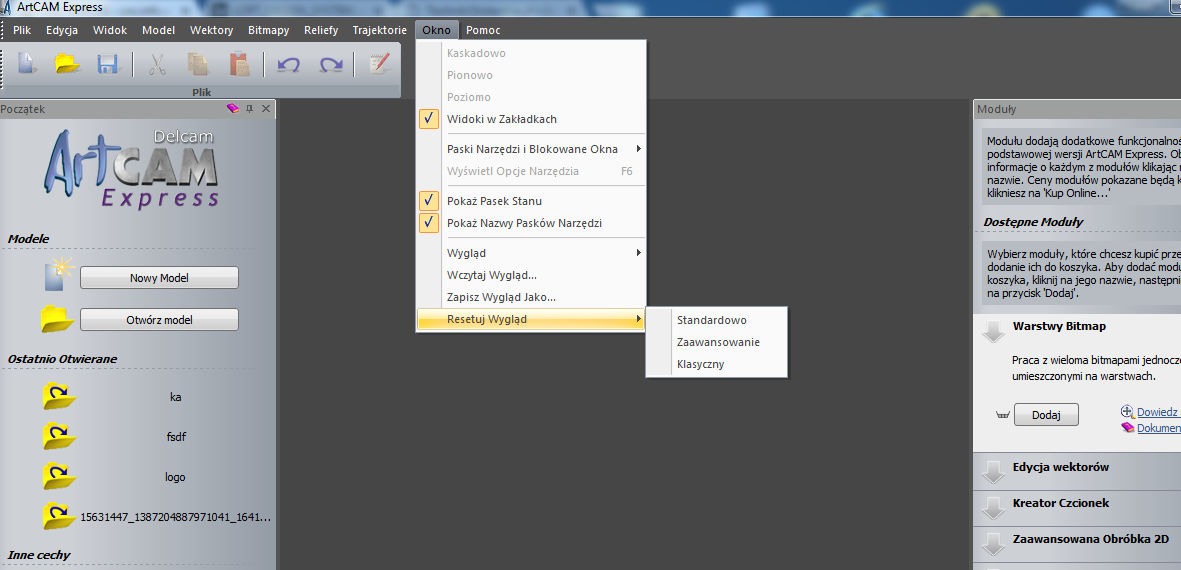The width and height of the screenshot is (1181, 570).
Task: Pin the Początek panel with pushpin icon
Action: point(249,109)
